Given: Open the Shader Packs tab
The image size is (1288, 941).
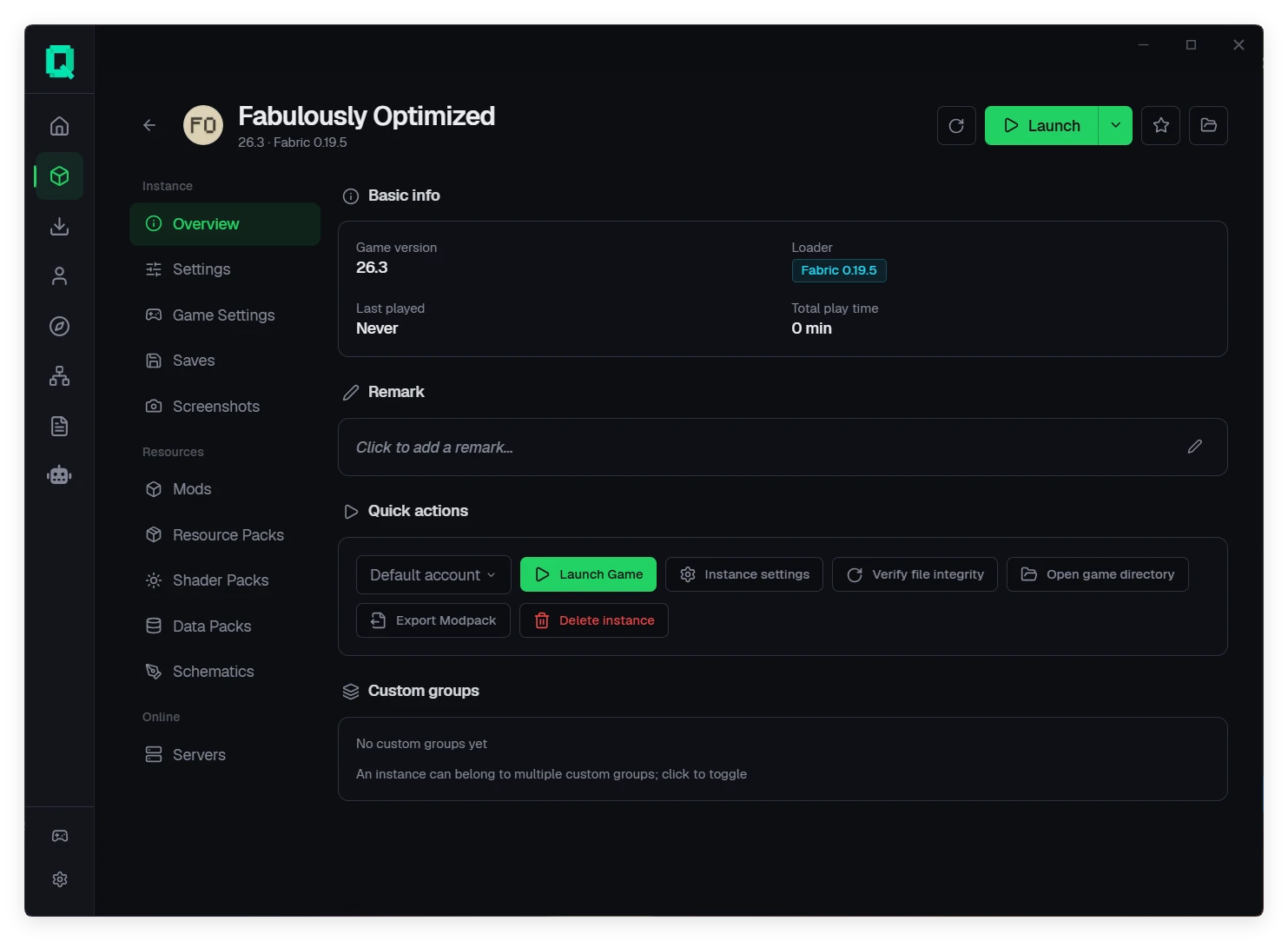Looking at the screenshot, I should (x=225, y=580).
